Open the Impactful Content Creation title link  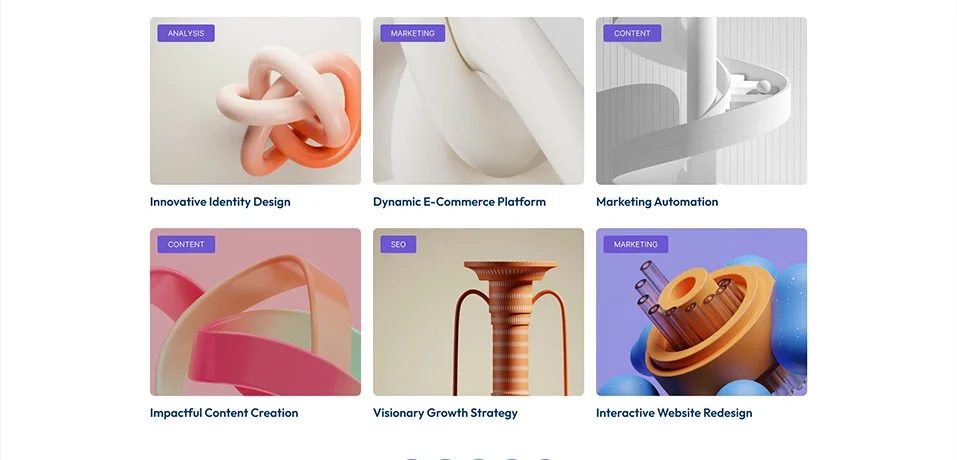pyautogui.click(x=224, y=412)
